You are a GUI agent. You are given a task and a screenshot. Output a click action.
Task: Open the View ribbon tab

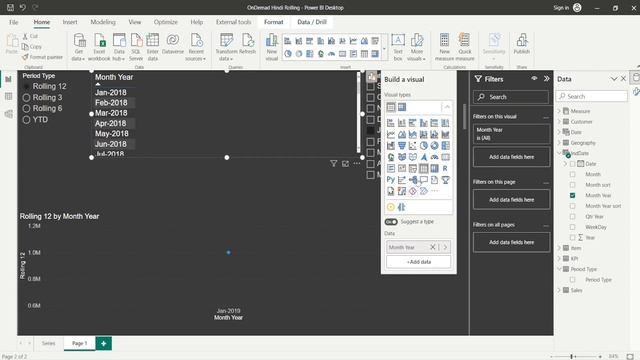point(135,22)
